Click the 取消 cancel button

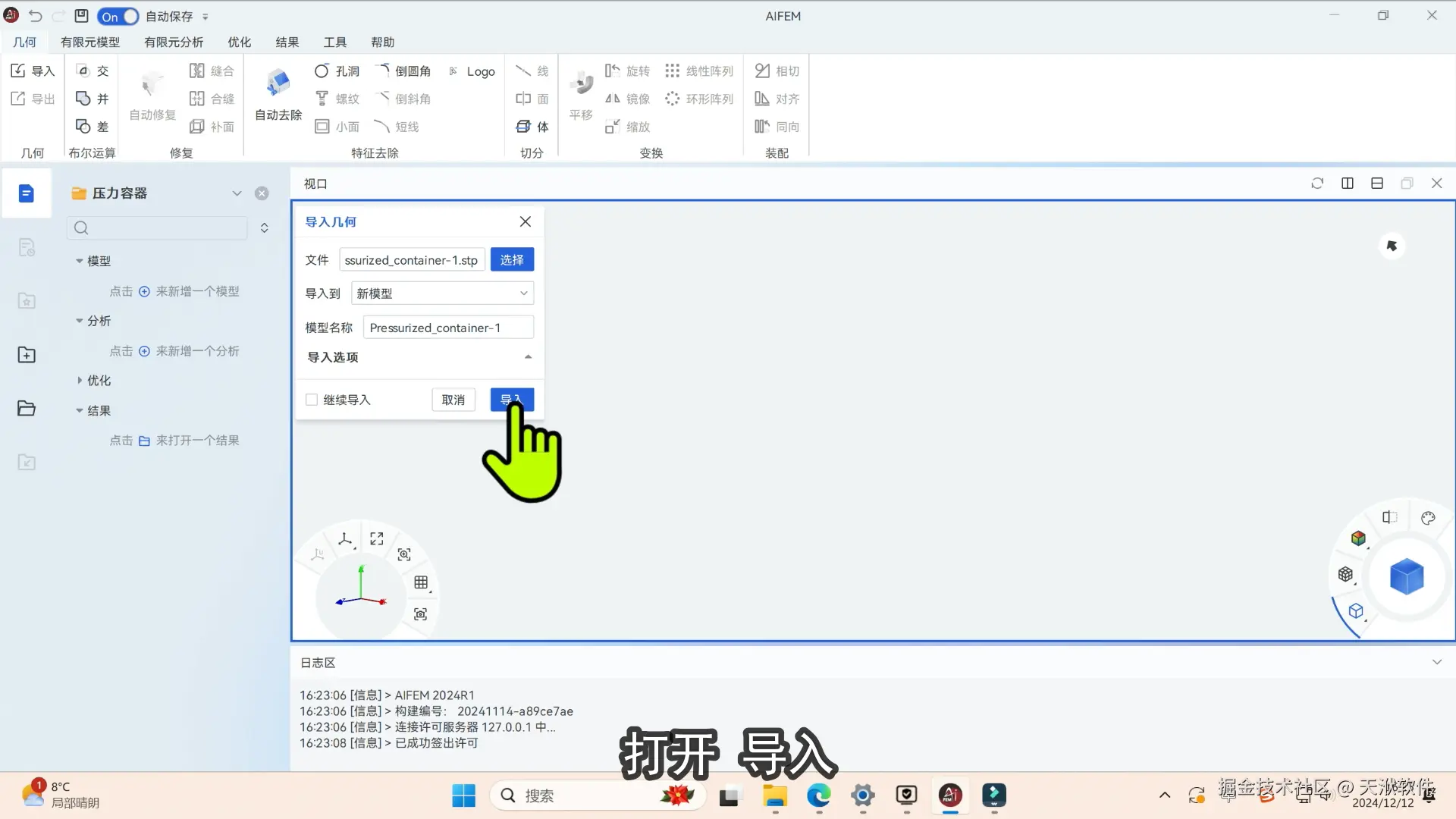tap(453, 400)
